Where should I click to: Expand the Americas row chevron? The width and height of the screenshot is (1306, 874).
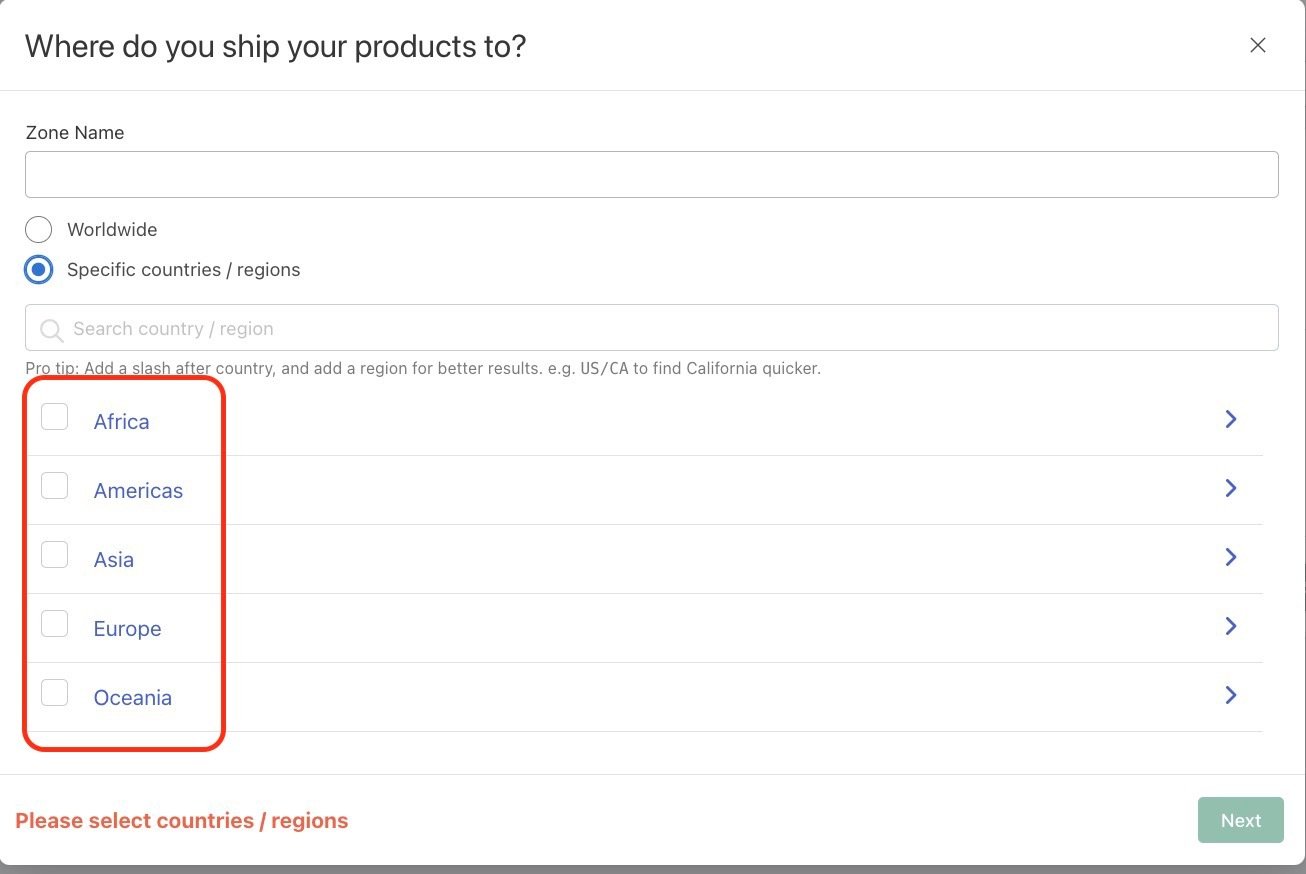(1231, 488)
